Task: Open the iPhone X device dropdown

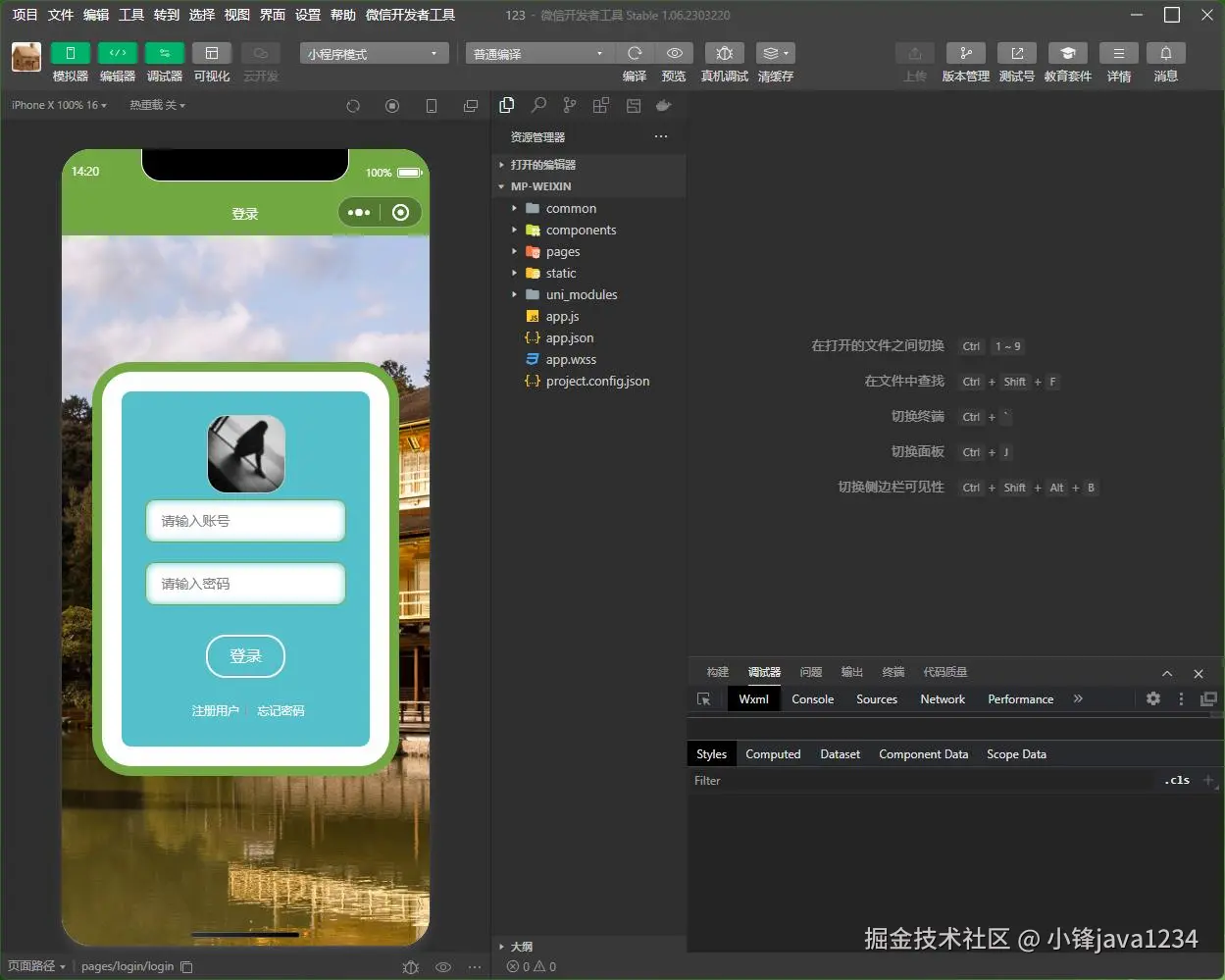Action: 57,105
